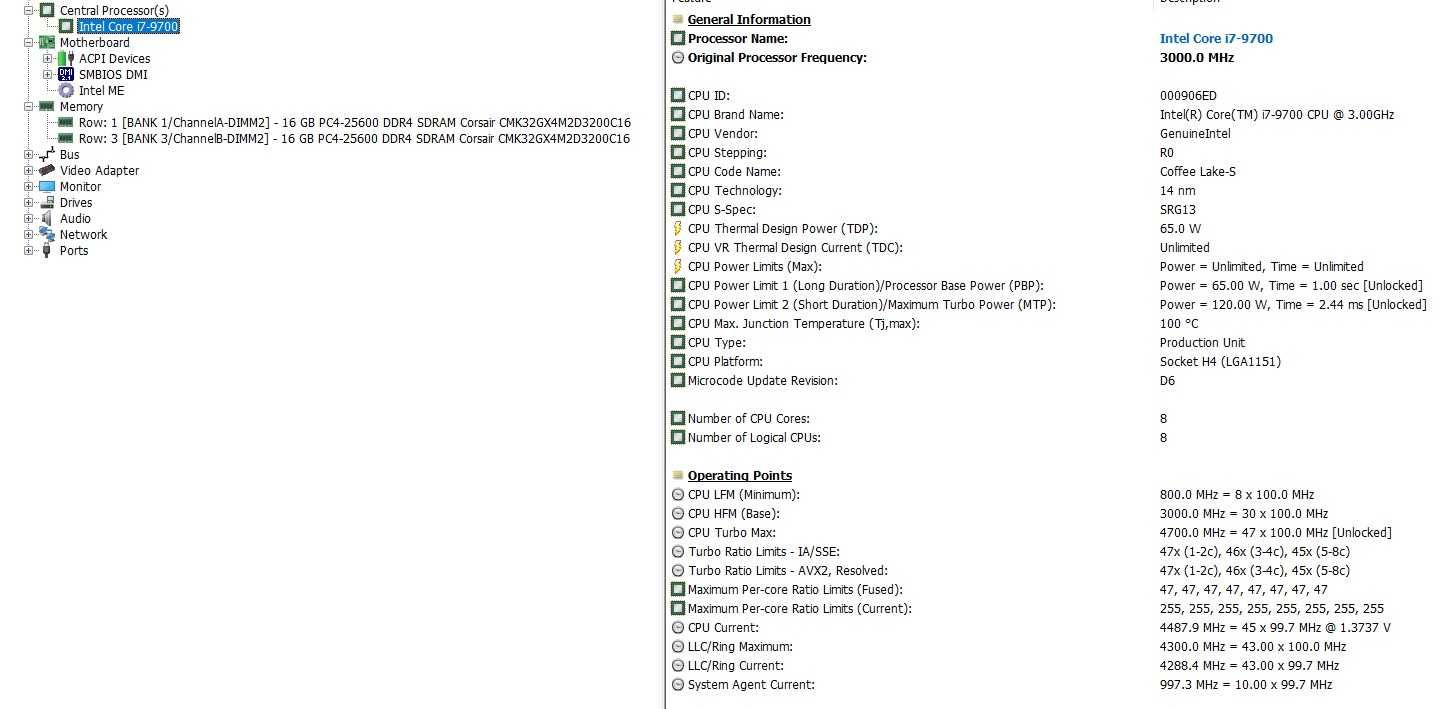Image resolution: width=1445 pixels, height=709 pixels.
Task: Click the CPU Current clock icon
Action: coord(678,627)
